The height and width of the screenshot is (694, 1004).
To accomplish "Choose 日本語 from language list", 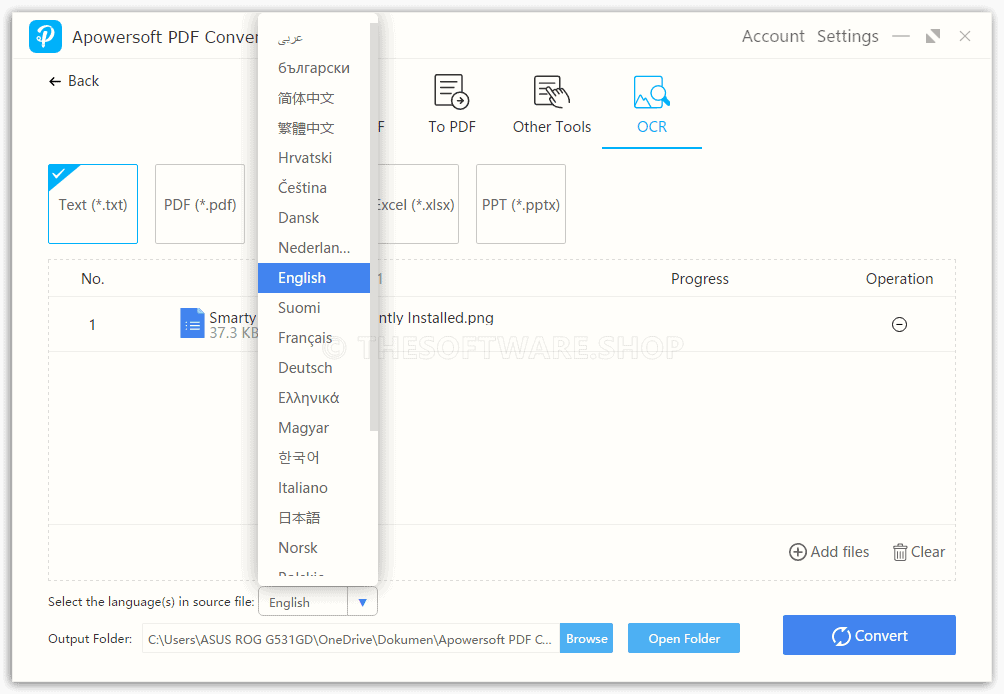I will 314,518.
